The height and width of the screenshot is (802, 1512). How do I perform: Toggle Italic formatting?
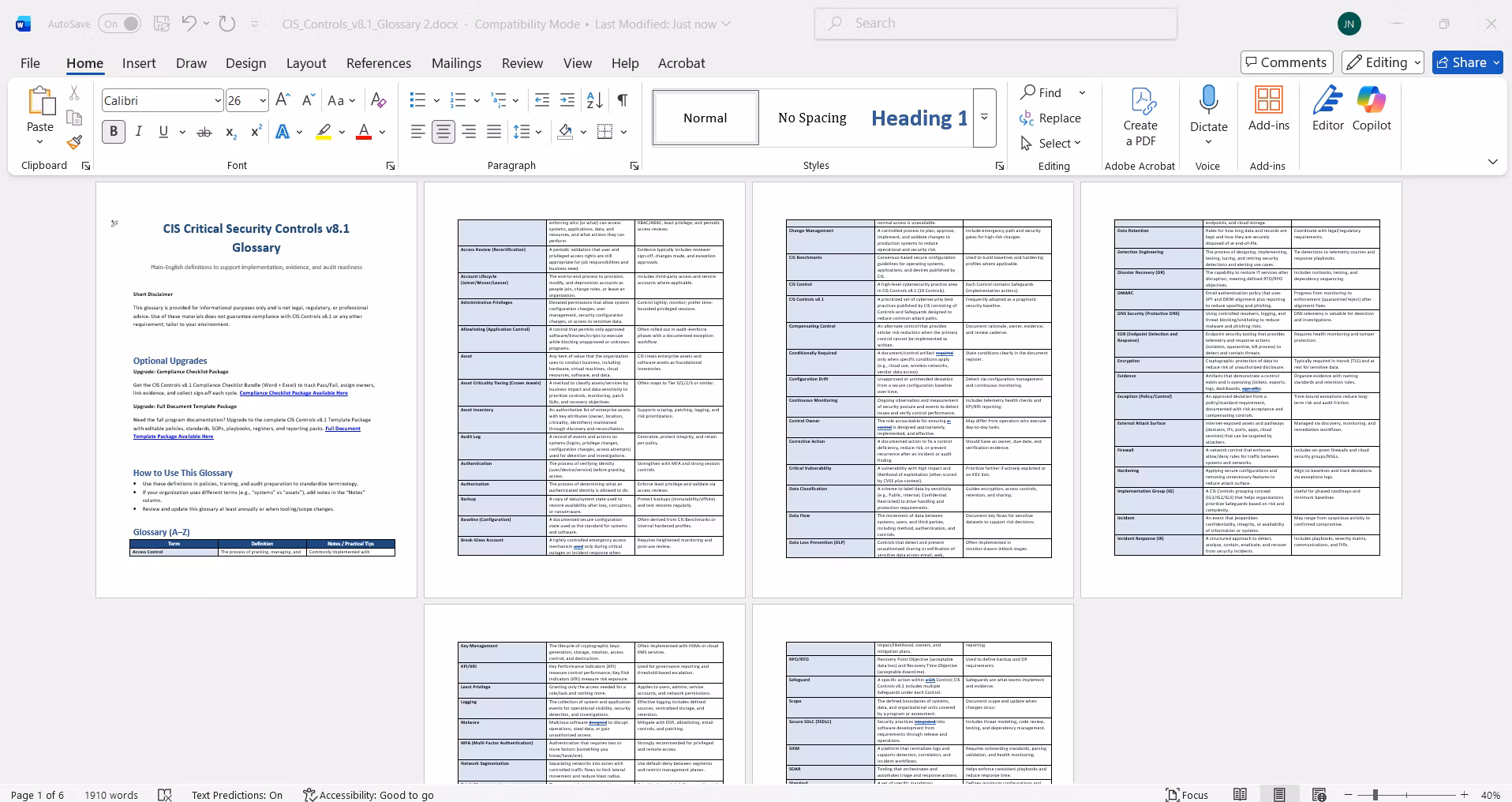point(139,132)
